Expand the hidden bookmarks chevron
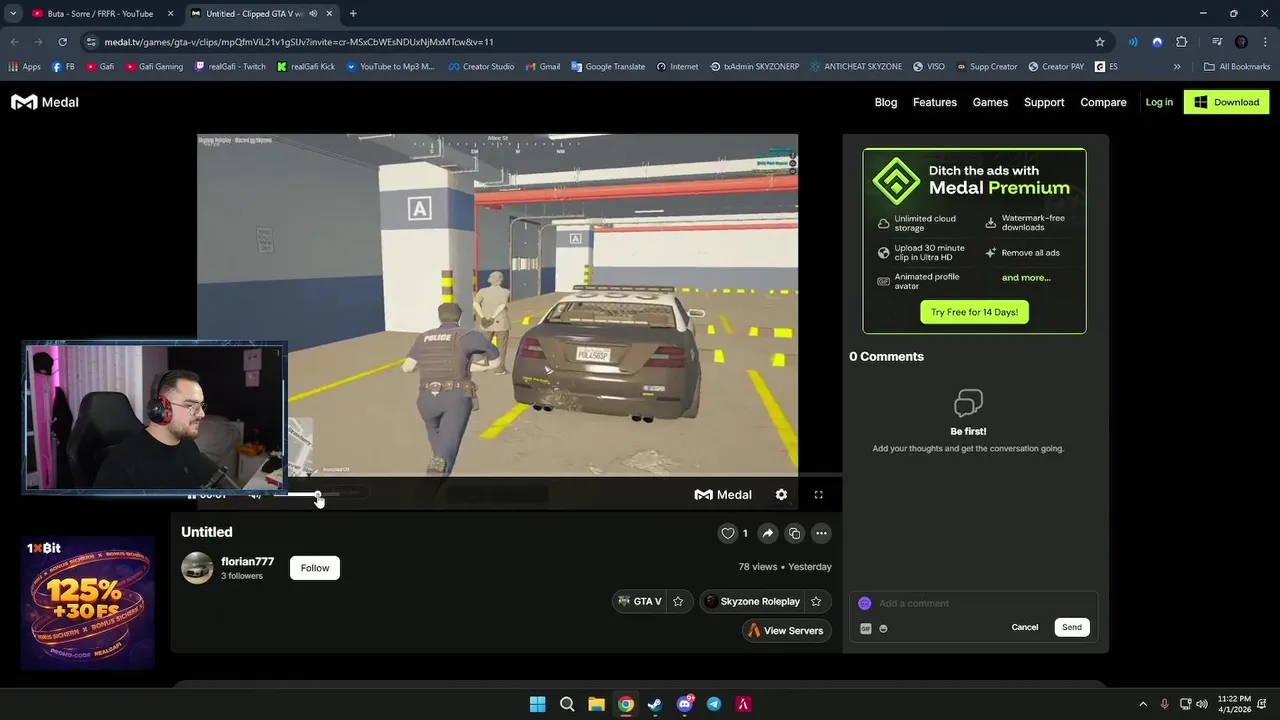Screen dimensions: 1280x720 (1177, 67)
